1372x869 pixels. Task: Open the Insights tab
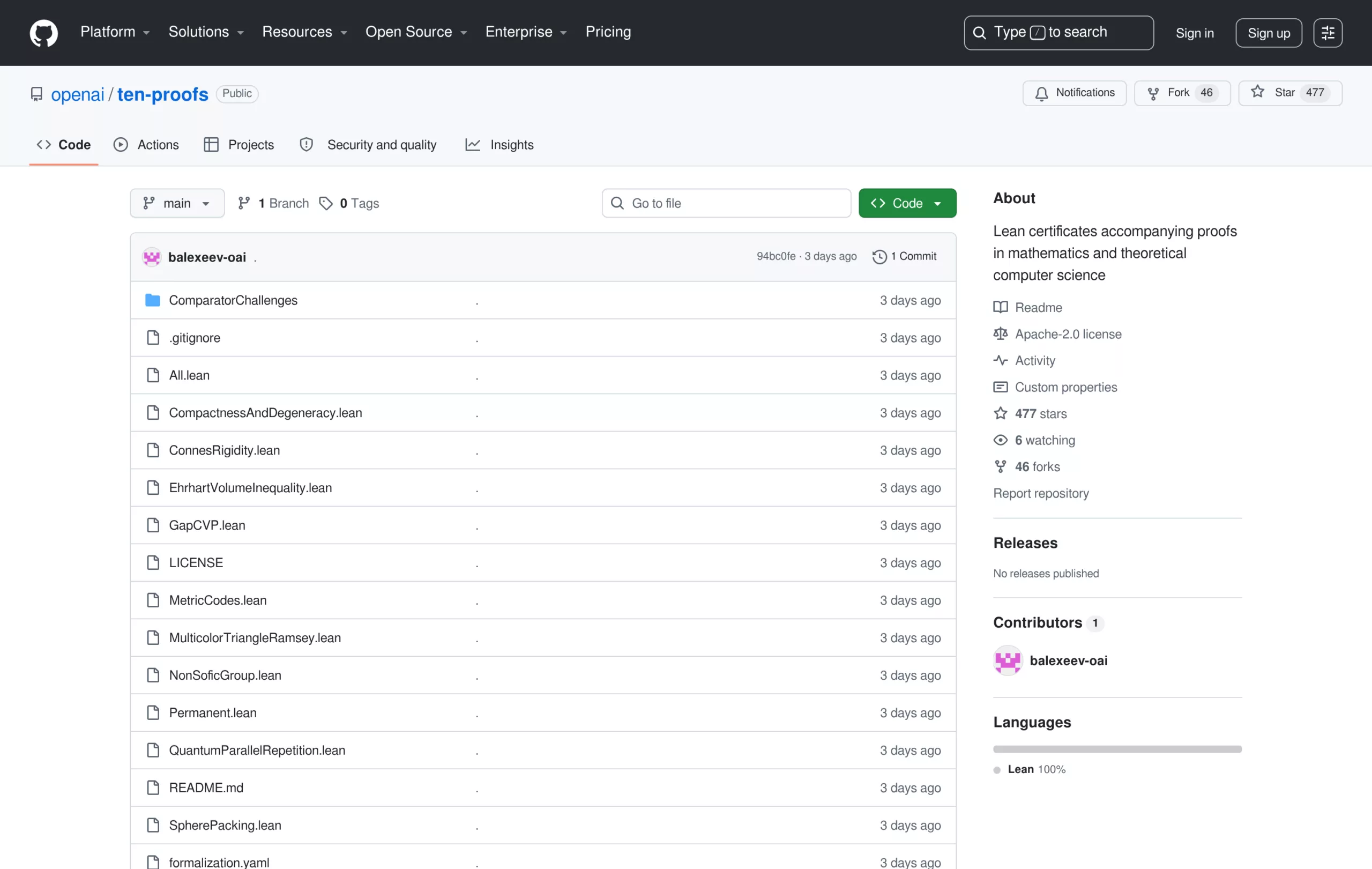tap(499, 145)
